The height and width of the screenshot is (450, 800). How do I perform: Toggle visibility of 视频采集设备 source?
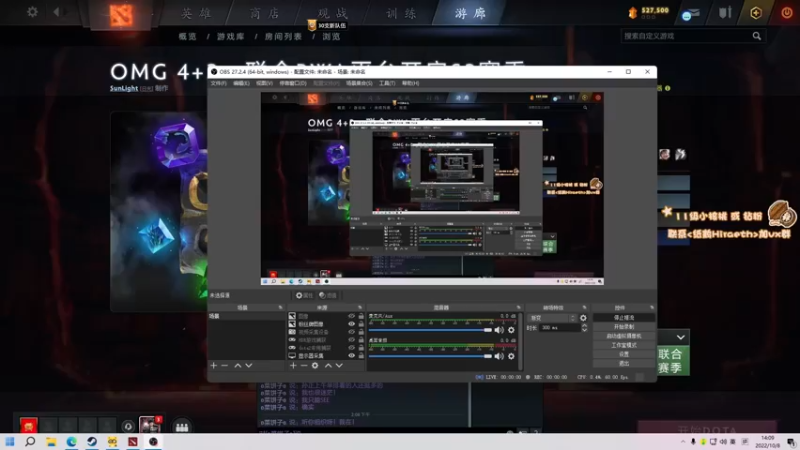351,332
